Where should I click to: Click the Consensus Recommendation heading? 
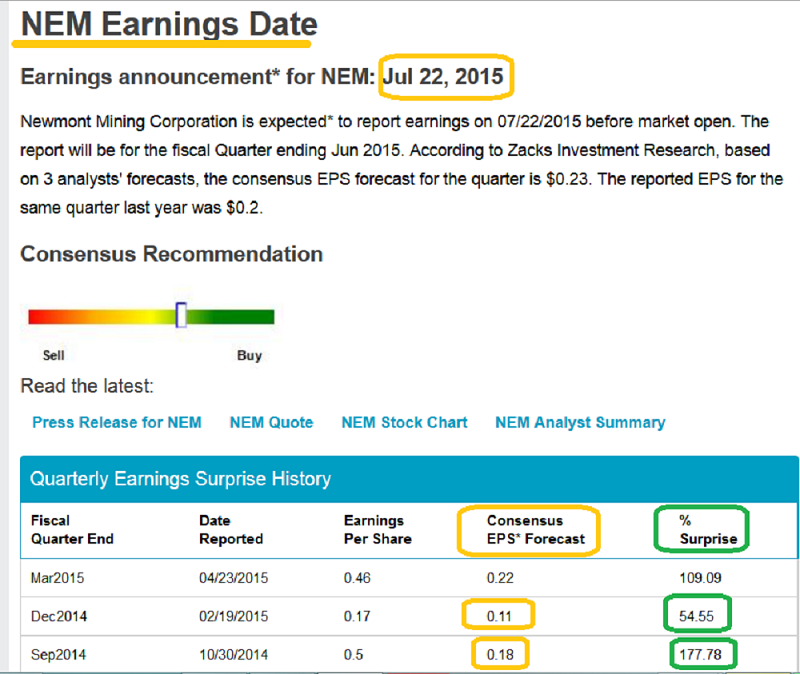[171, 254]
